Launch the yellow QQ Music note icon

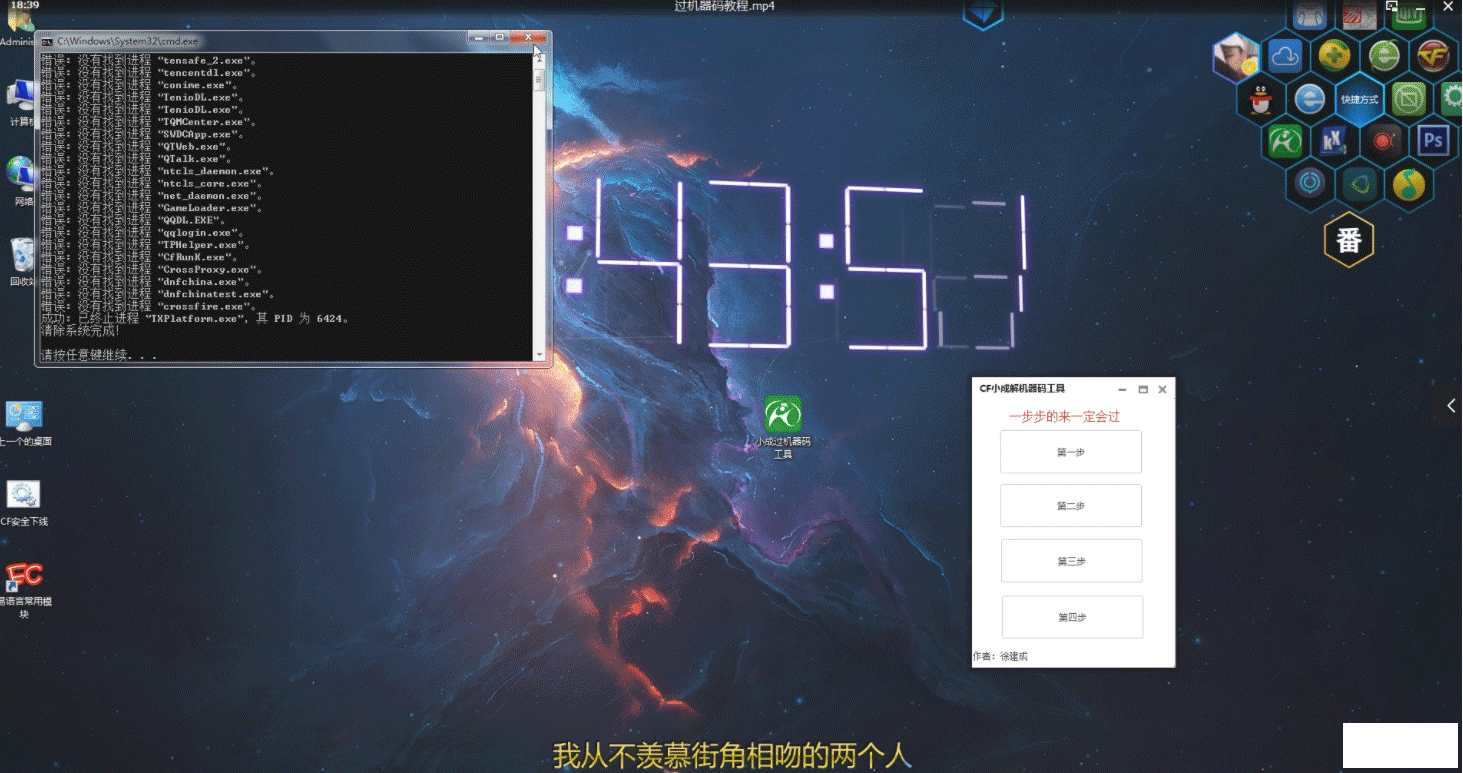[x=1408, y=184]
